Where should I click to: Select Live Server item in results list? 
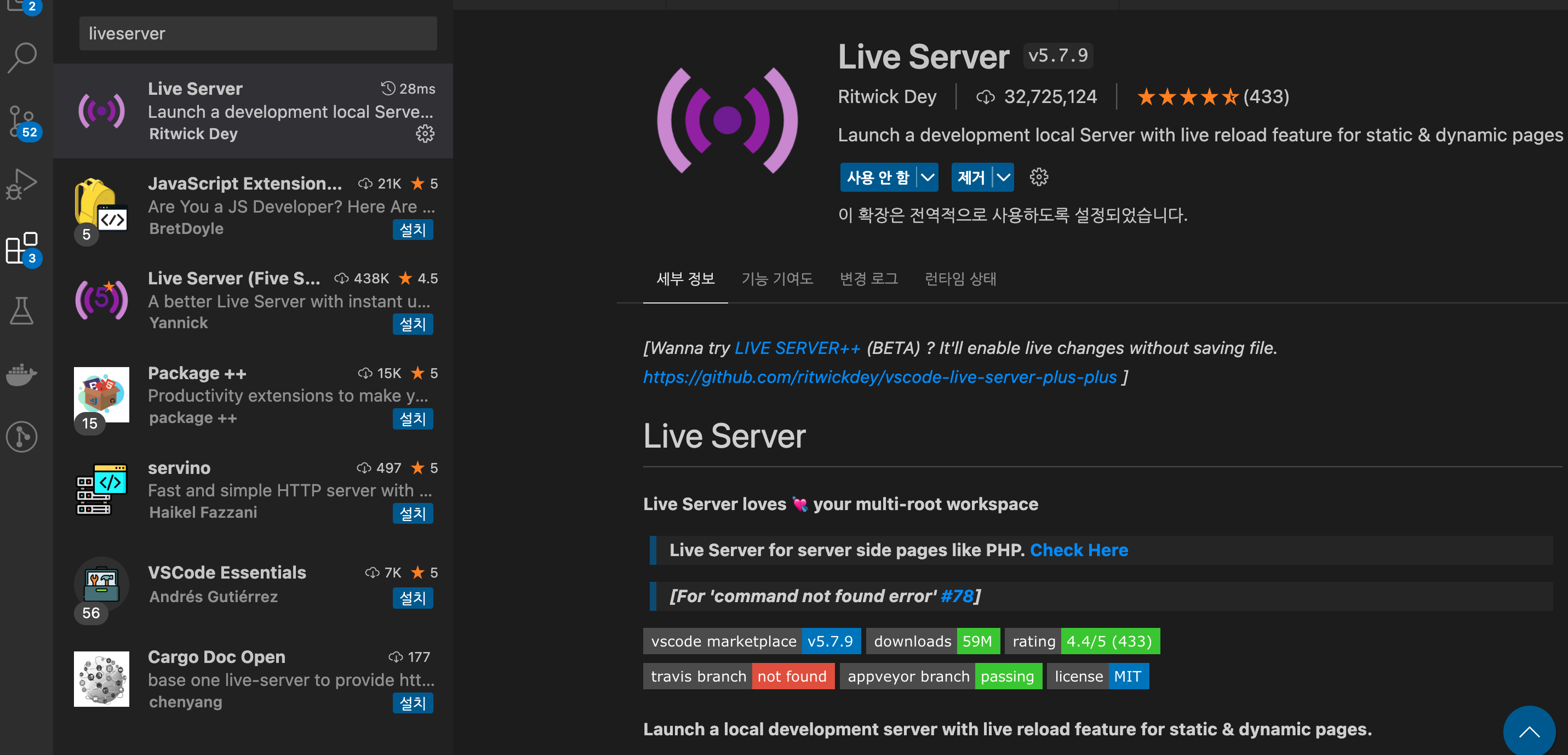coord(253,111)
